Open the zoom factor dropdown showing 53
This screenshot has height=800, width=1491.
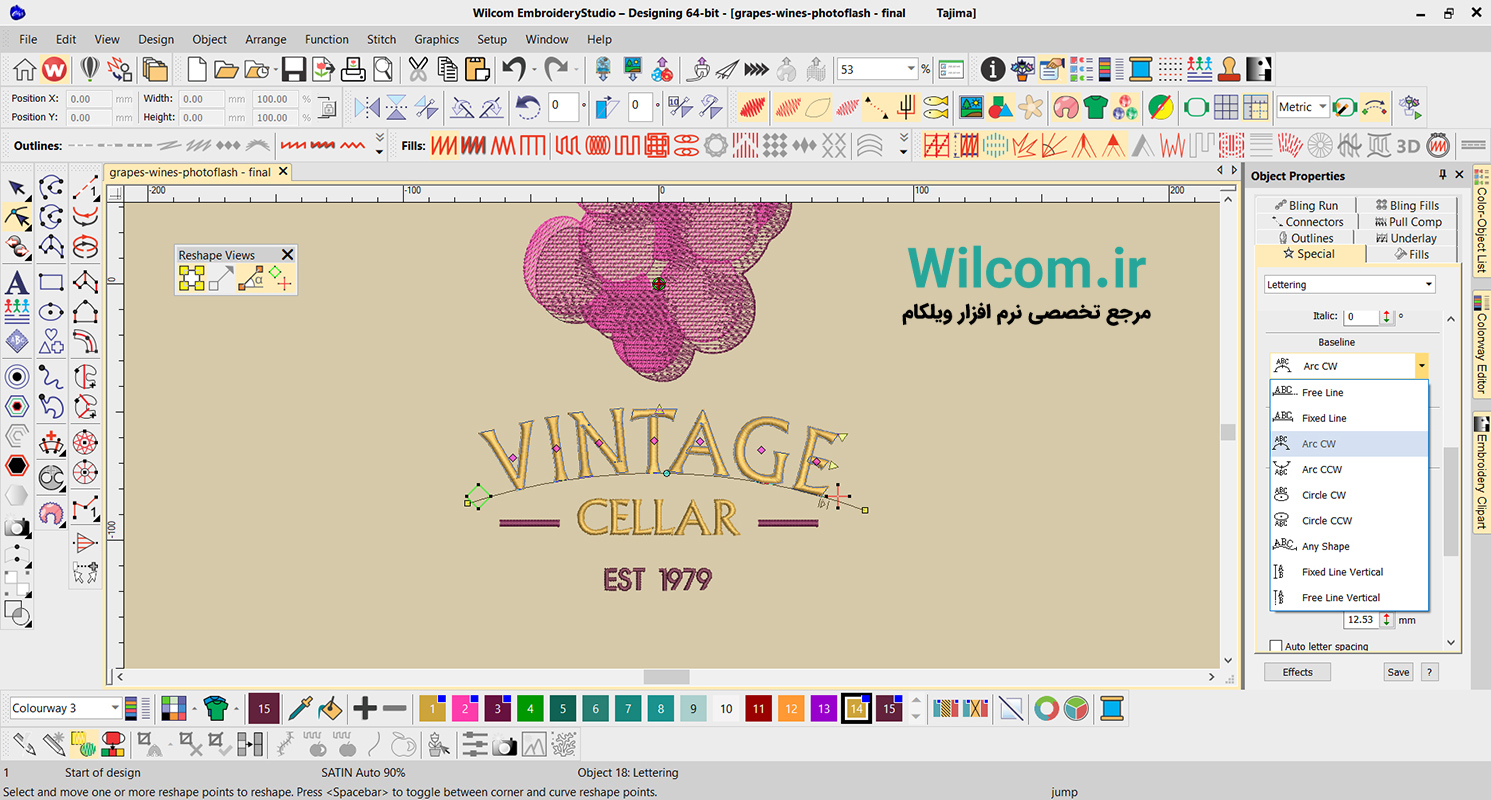click(911, 69)
